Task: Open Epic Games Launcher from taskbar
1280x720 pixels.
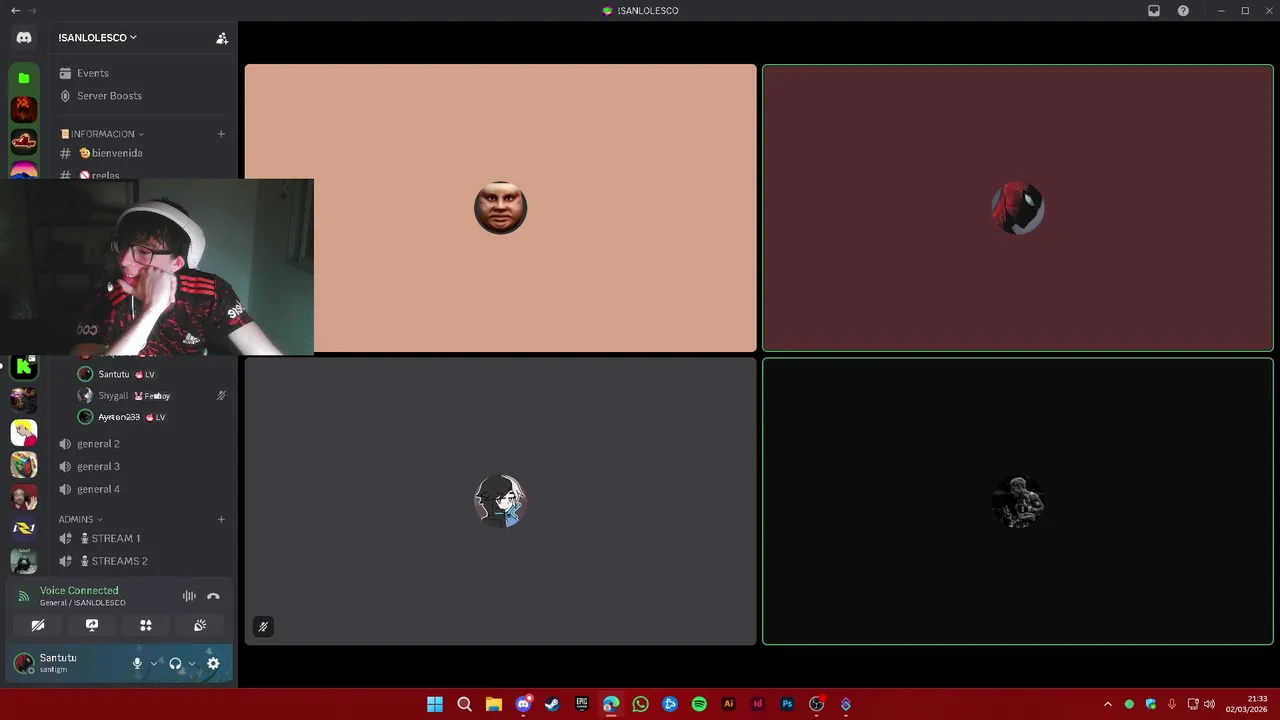Action: click(582, 704)
